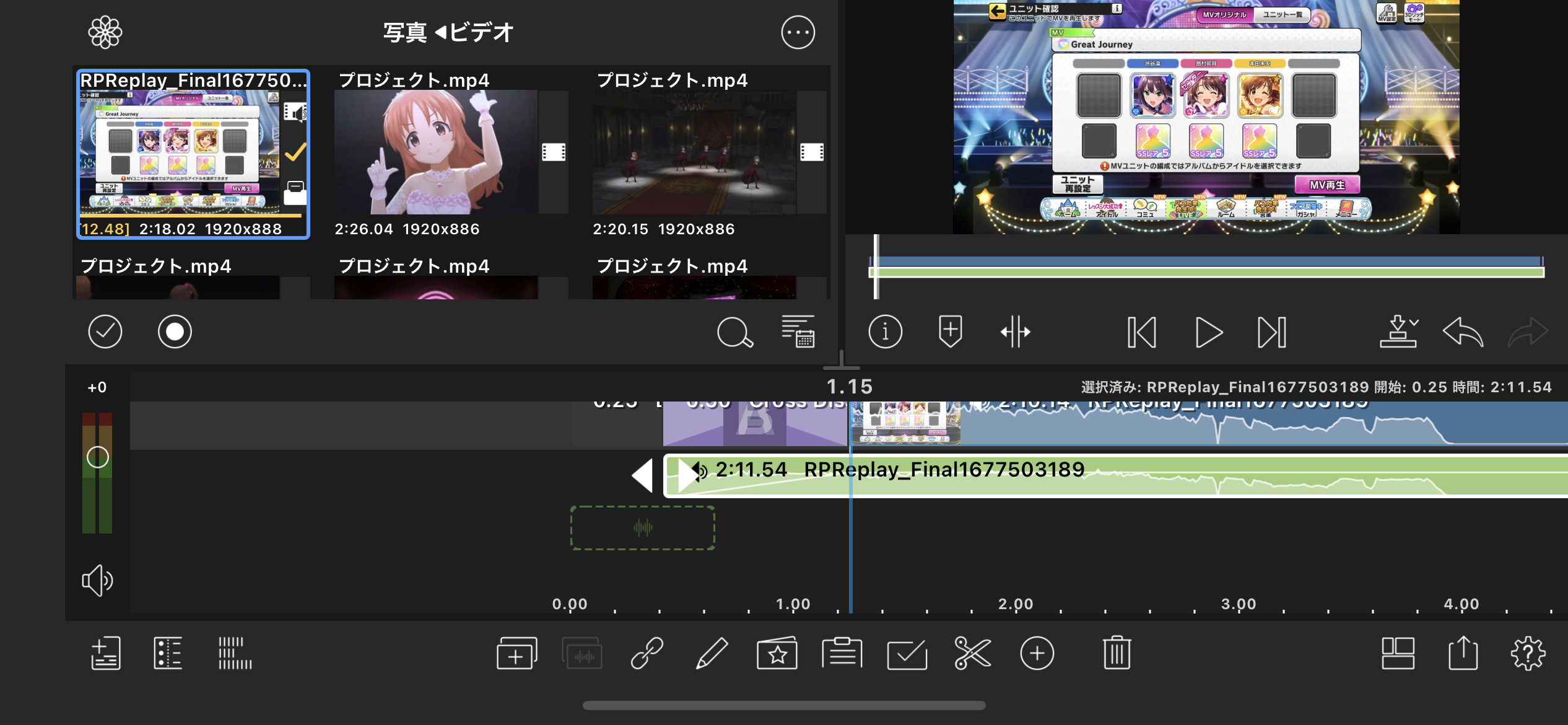
Task: Open sort and filter list icon
Action: click(x=798, y=331)
